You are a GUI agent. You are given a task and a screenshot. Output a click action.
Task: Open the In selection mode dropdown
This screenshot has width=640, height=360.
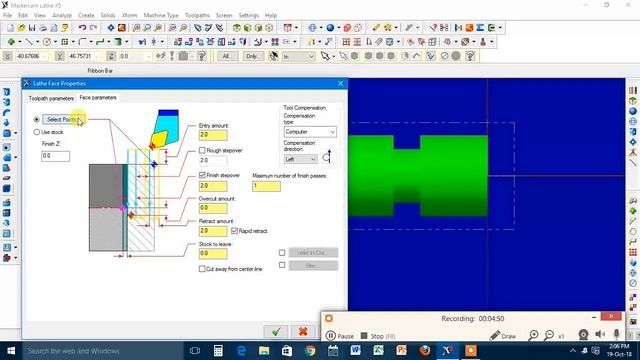coord(298,56)
